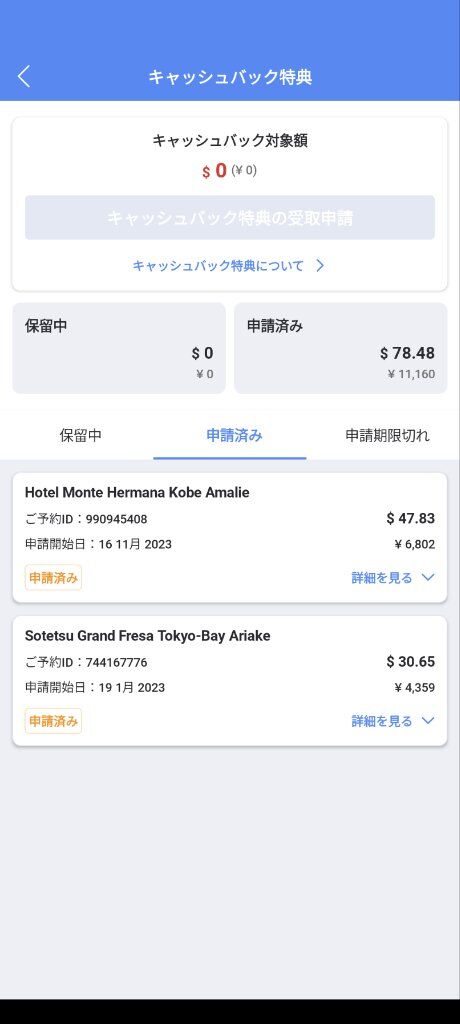Click the Sotetsu Grand Fresa details chevron
This screenshot has width=460, height=1024.
pos(428,720)
